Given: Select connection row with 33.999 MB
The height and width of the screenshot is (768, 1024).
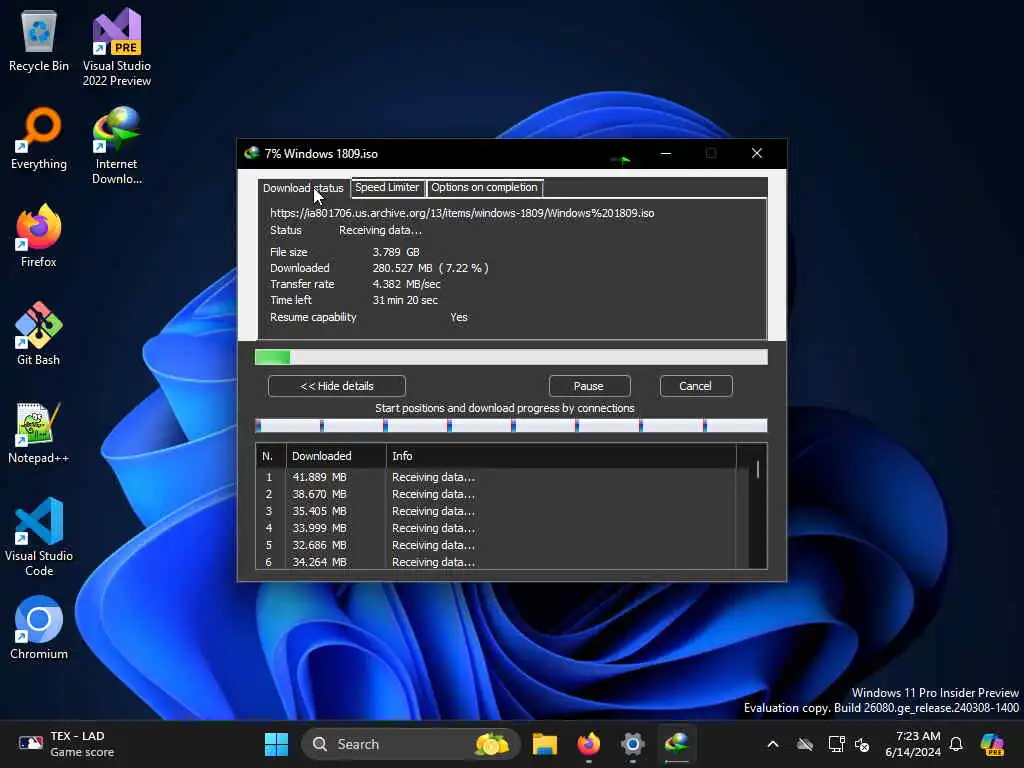Looking at the screenshot, I should tap(496, 528).
